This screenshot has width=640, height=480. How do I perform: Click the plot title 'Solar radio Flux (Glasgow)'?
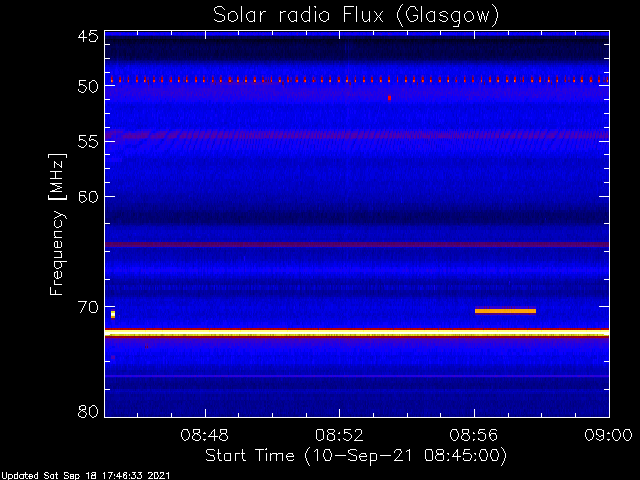[x=356, y=16]
